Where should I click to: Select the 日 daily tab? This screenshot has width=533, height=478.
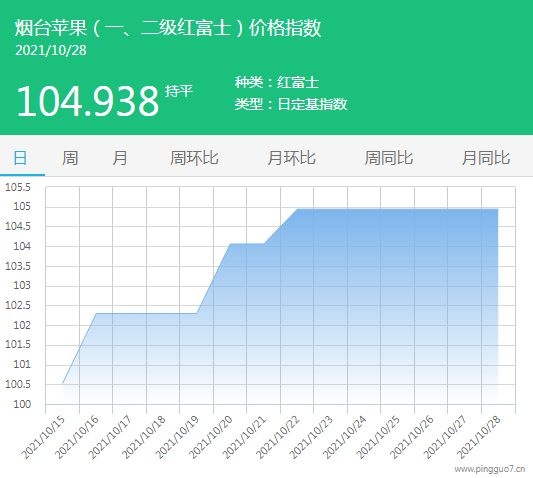20,158
